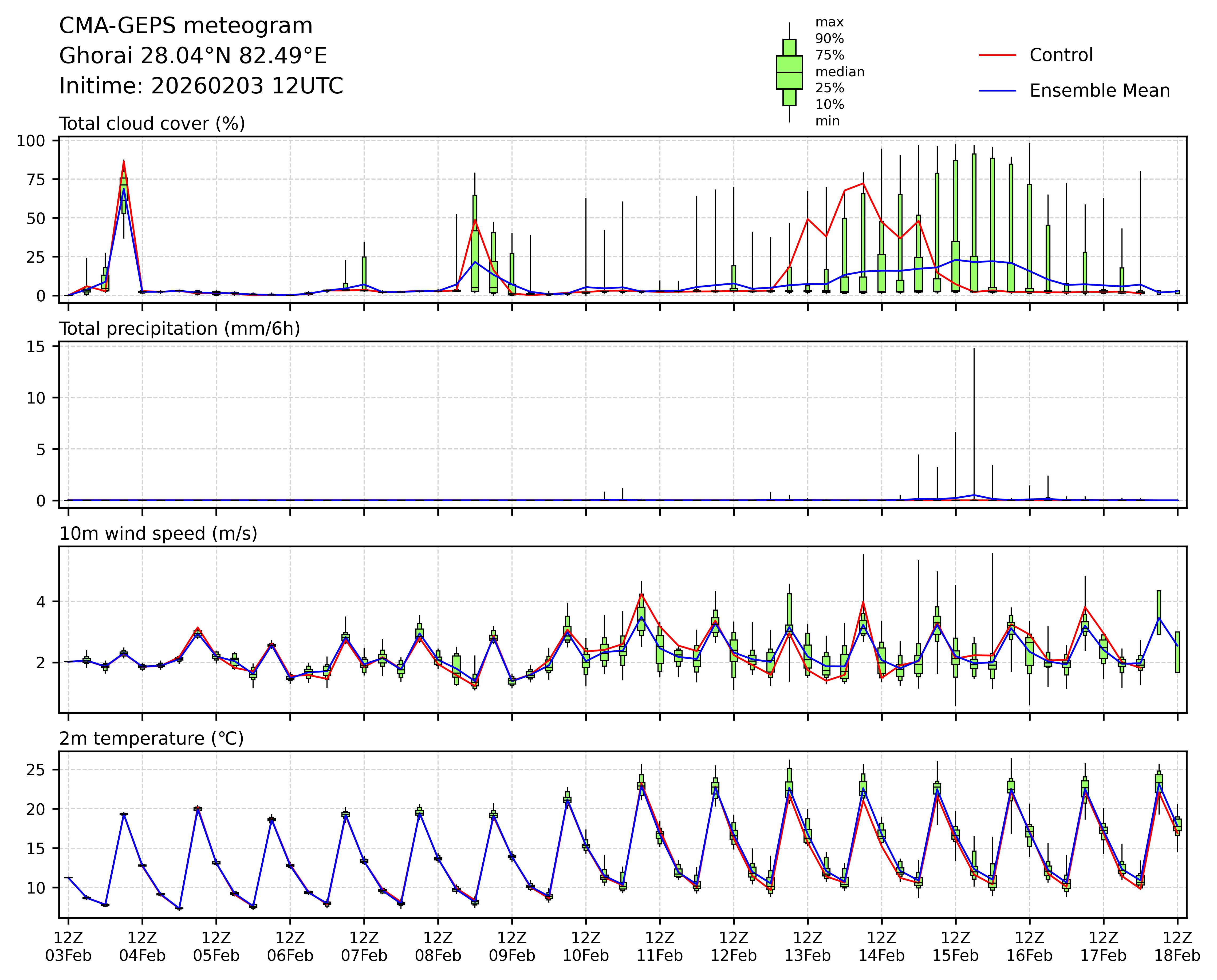1217x980 pixels.
Task: Click the '10m wind speed (m/s)' panel title
Action: [x=158, y=534]
